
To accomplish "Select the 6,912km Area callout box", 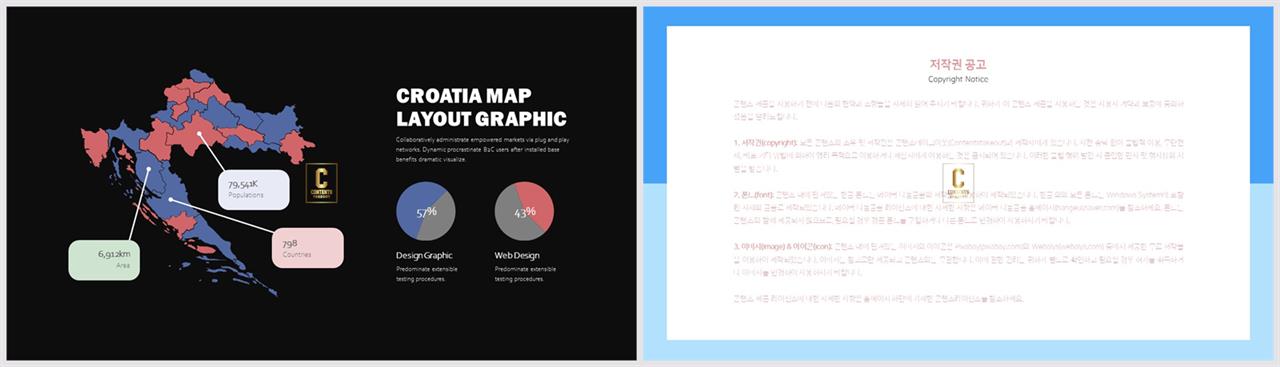I will tap(103, 260).
